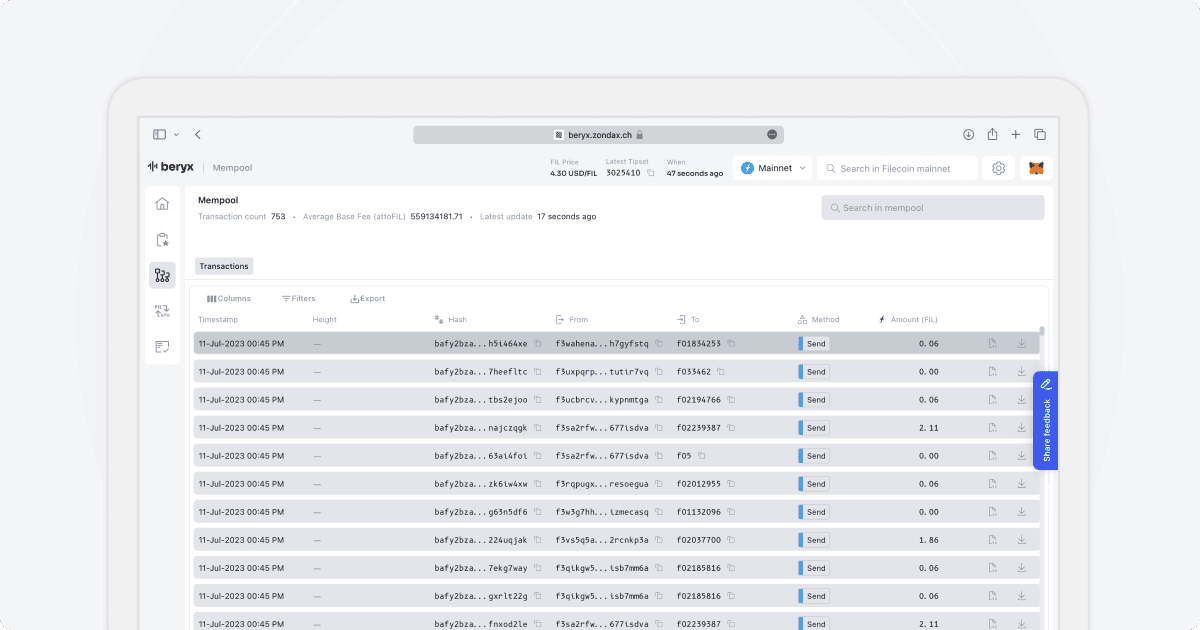1200x630 pixels.
Task: Open hash link bafy2bza...tbs2ejoo
Action: pyautogui.click(x=481, y=399)
